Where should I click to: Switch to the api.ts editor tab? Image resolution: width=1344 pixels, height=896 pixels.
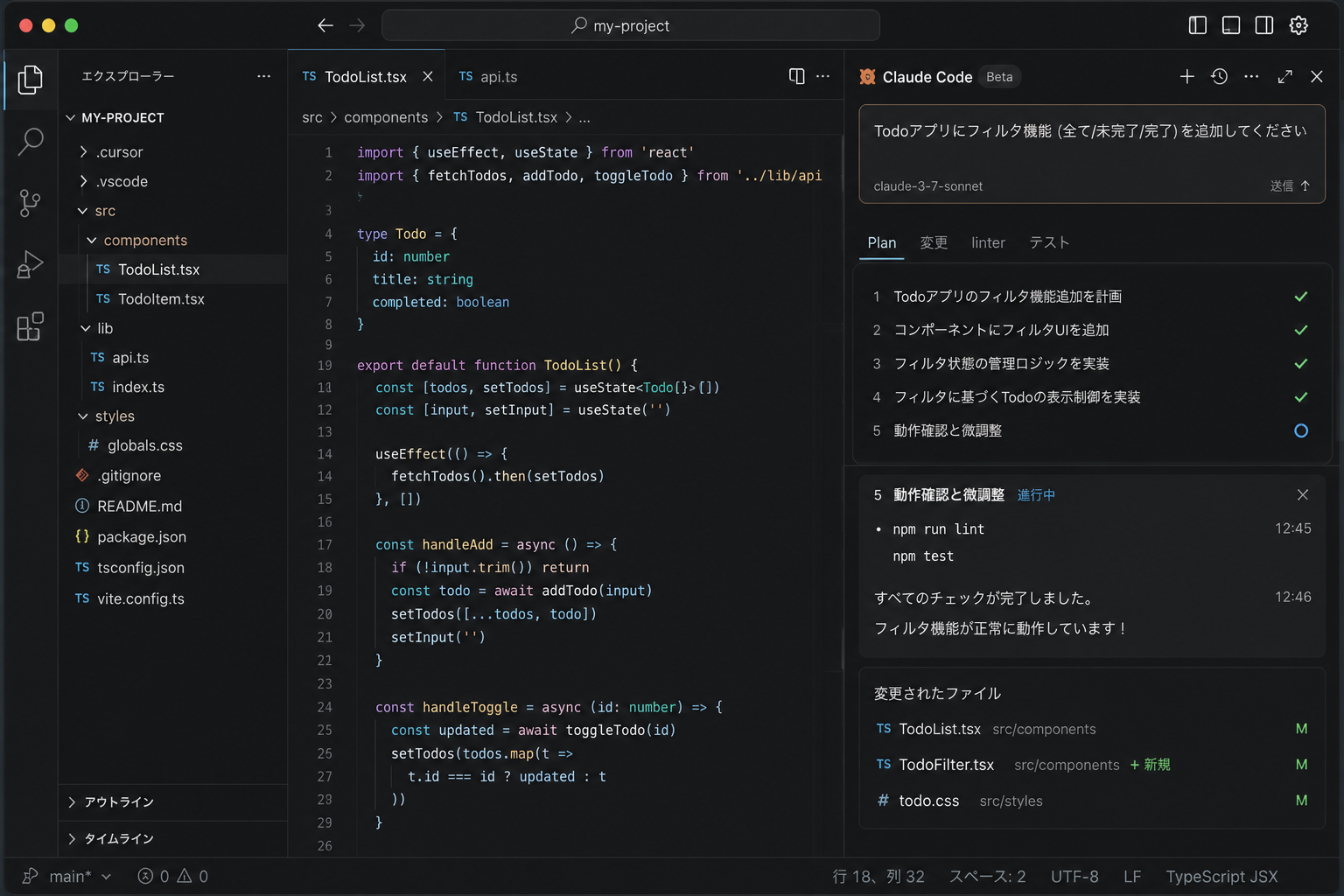pos(488,76)
